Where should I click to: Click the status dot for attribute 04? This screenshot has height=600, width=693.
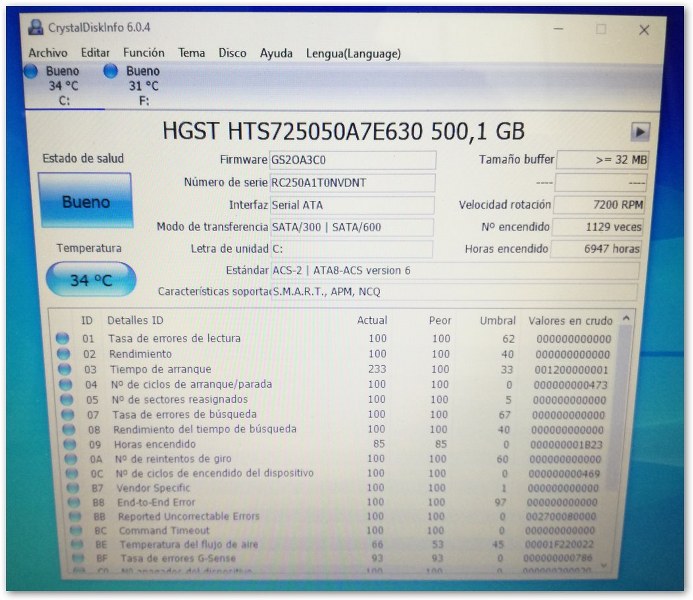(x=65, y=384)
